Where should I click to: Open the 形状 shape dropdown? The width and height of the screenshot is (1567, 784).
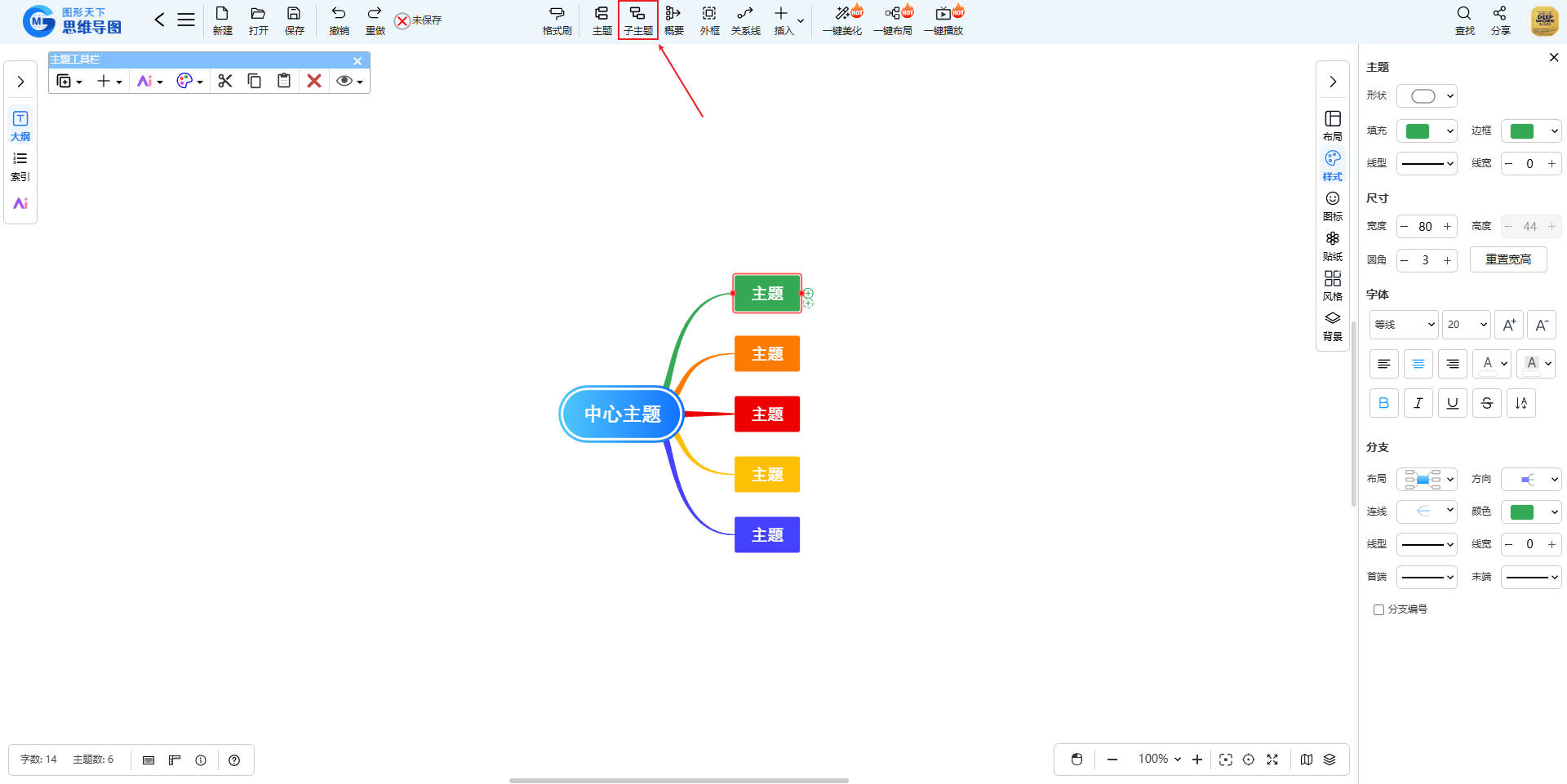(1427, 96)
